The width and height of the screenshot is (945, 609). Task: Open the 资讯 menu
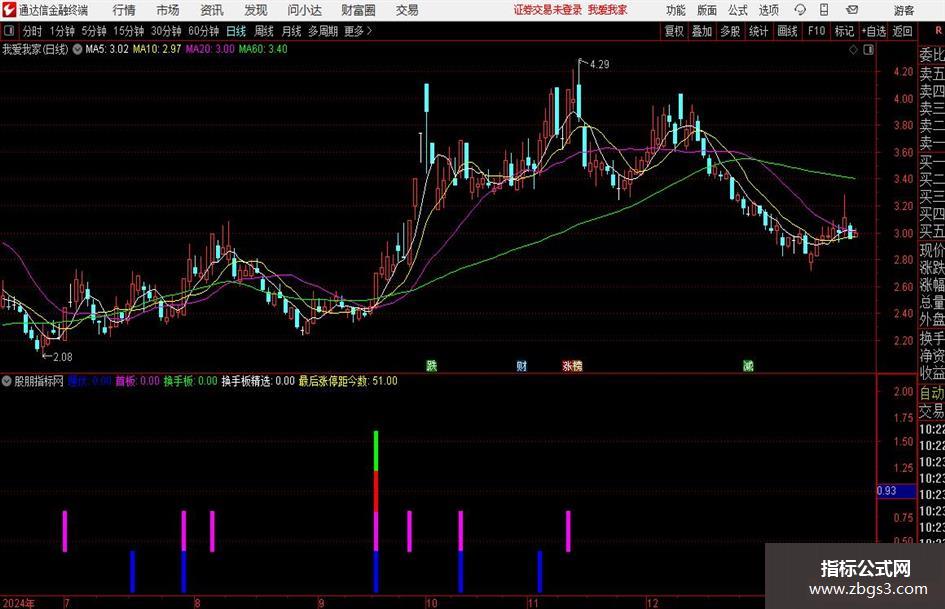tap(212, 10)
